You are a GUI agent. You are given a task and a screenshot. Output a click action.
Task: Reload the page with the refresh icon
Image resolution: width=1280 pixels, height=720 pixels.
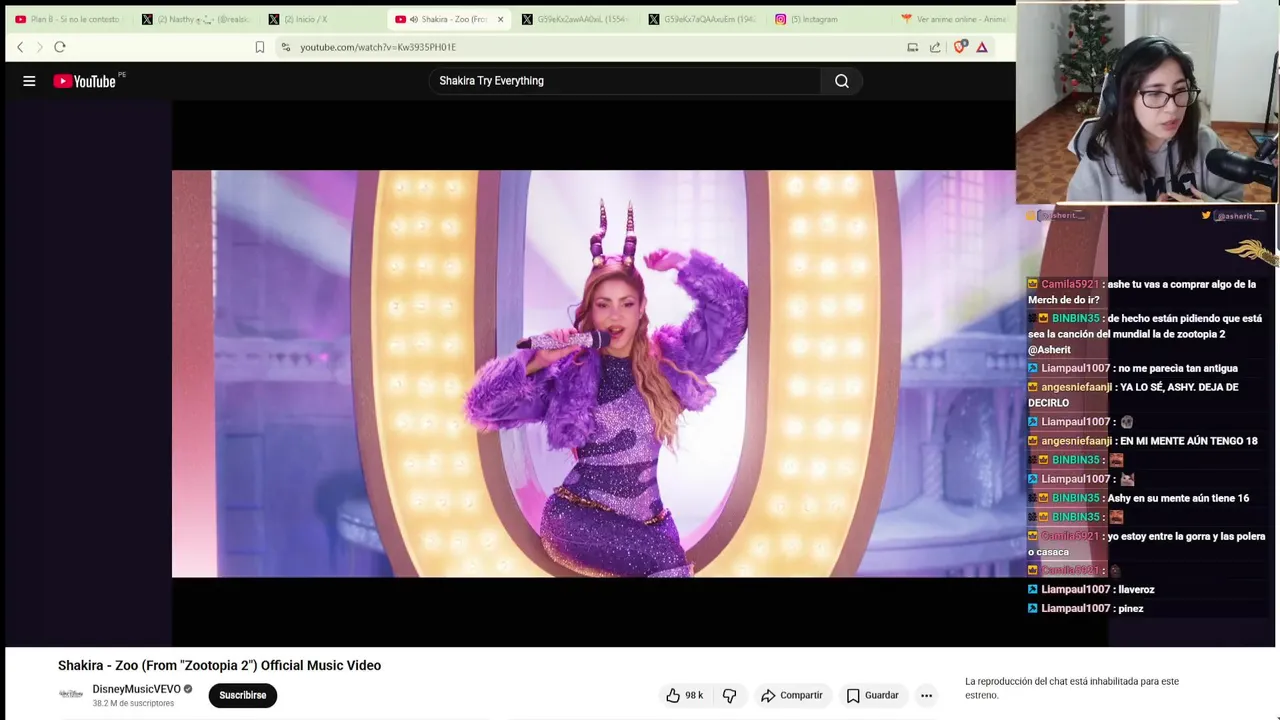click(60, 47)
